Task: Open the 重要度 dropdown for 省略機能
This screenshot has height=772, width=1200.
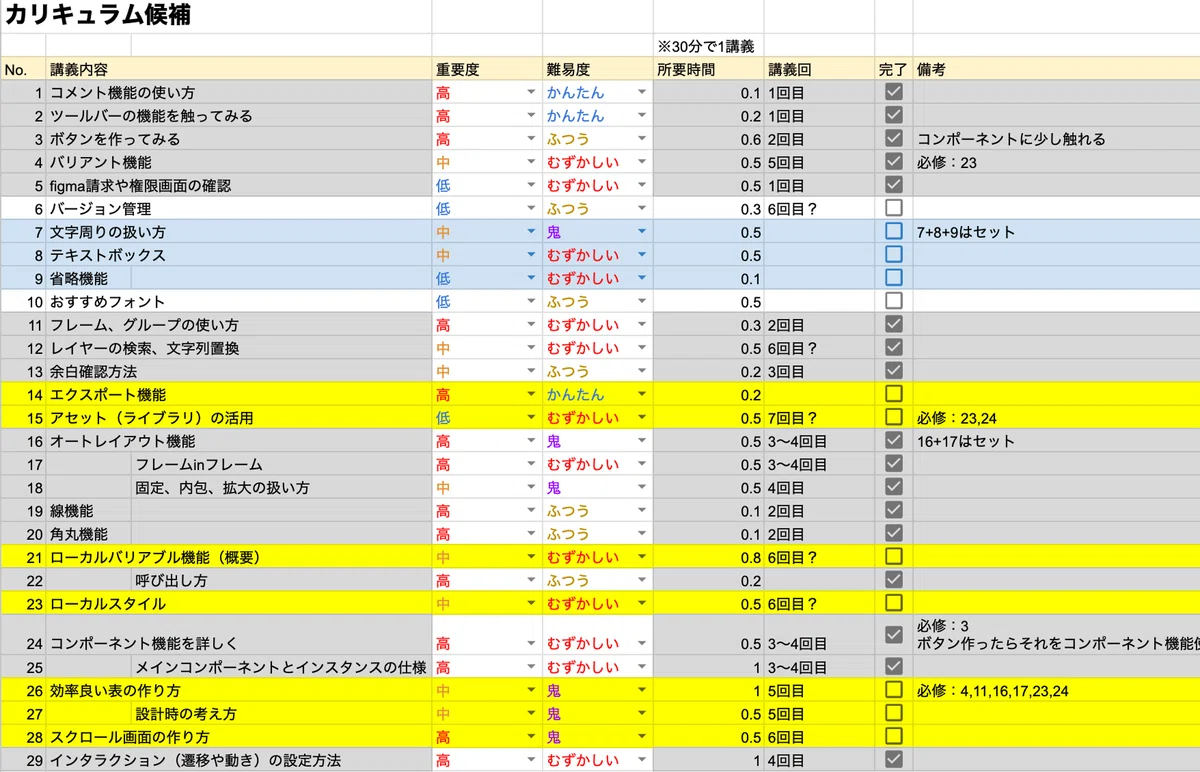Action: [531, 278]
